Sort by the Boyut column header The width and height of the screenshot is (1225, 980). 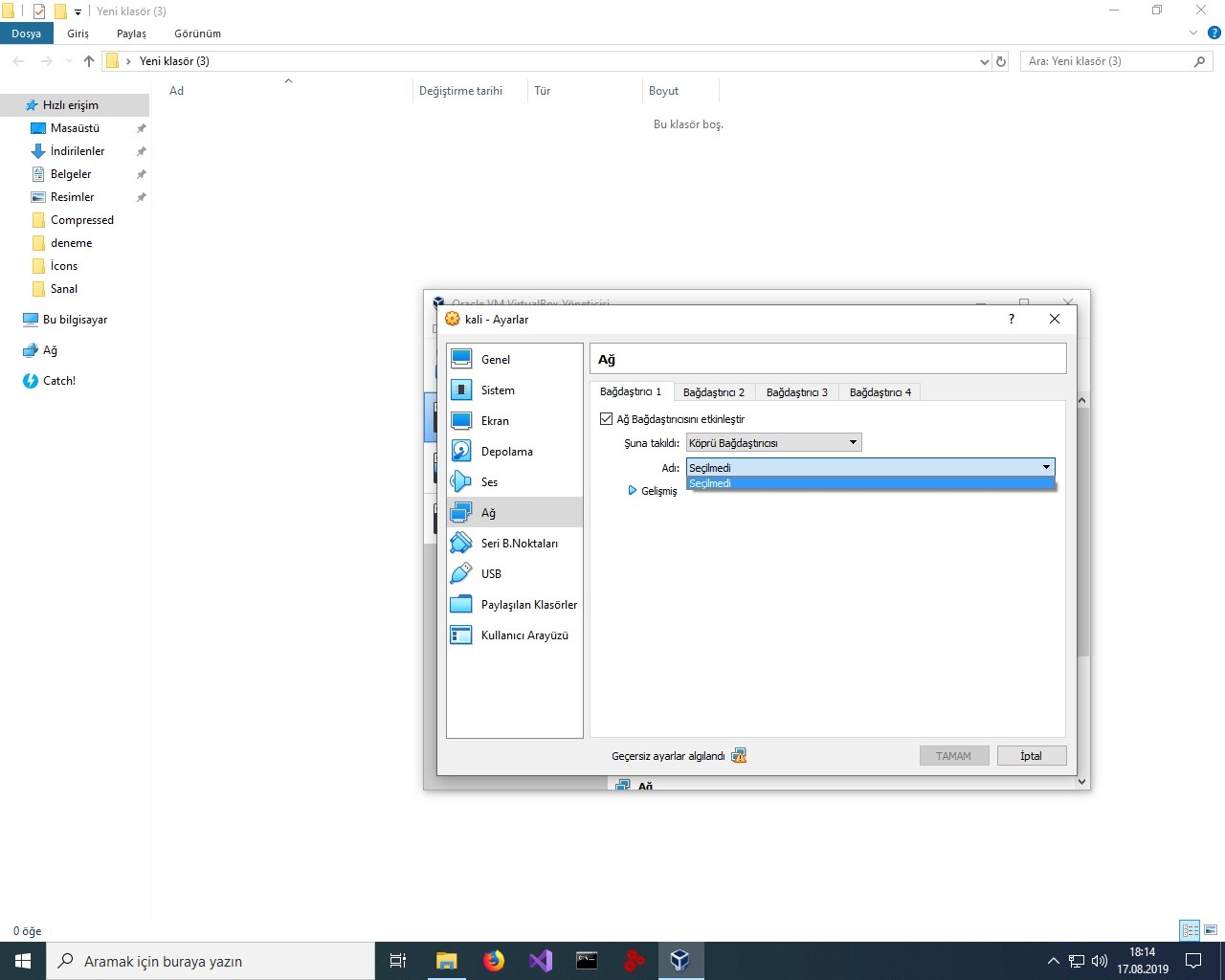[x=679, y=91]
